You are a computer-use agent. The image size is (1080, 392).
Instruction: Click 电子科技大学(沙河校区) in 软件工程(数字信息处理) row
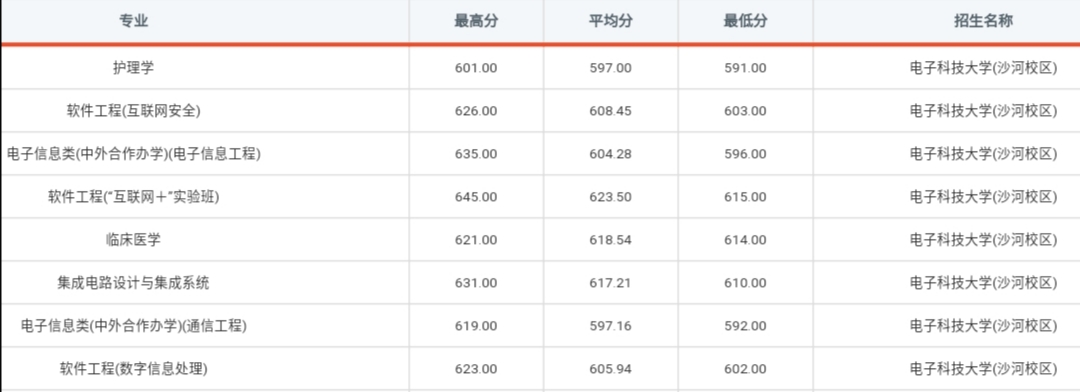click(983, 369)
